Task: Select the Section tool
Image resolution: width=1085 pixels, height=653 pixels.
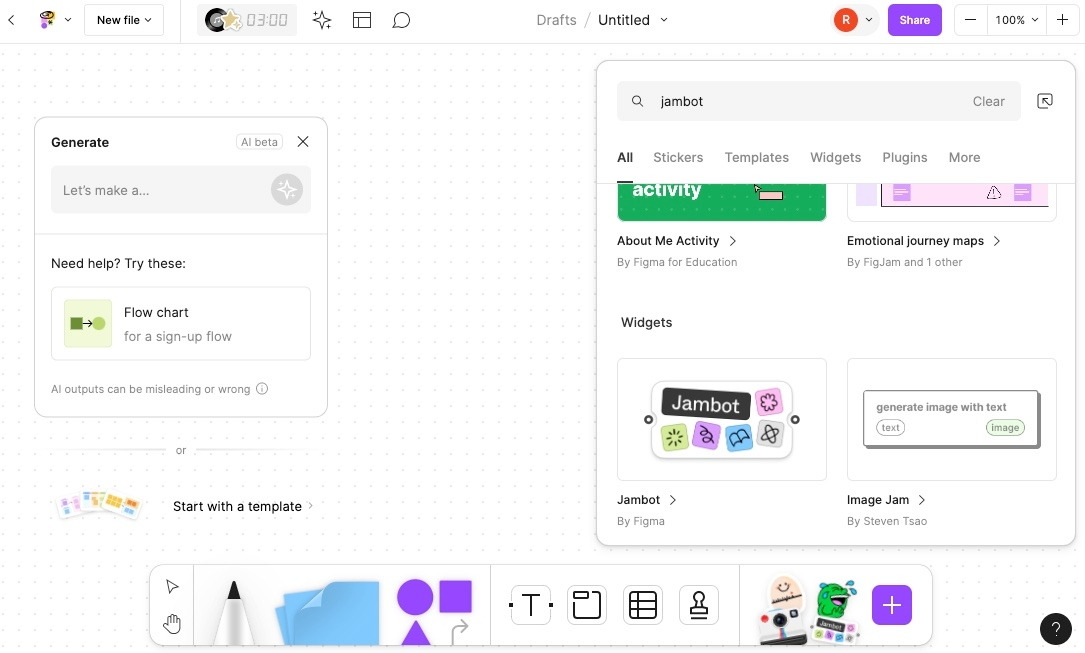Action: point(586,605)
